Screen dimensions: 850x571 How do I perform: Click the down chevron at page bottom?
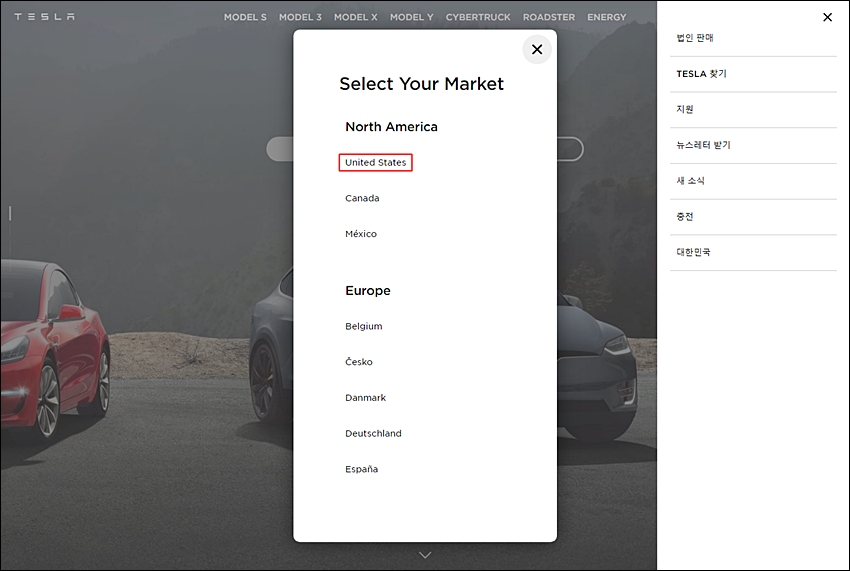pyautogui.click(x=426, y=555)
